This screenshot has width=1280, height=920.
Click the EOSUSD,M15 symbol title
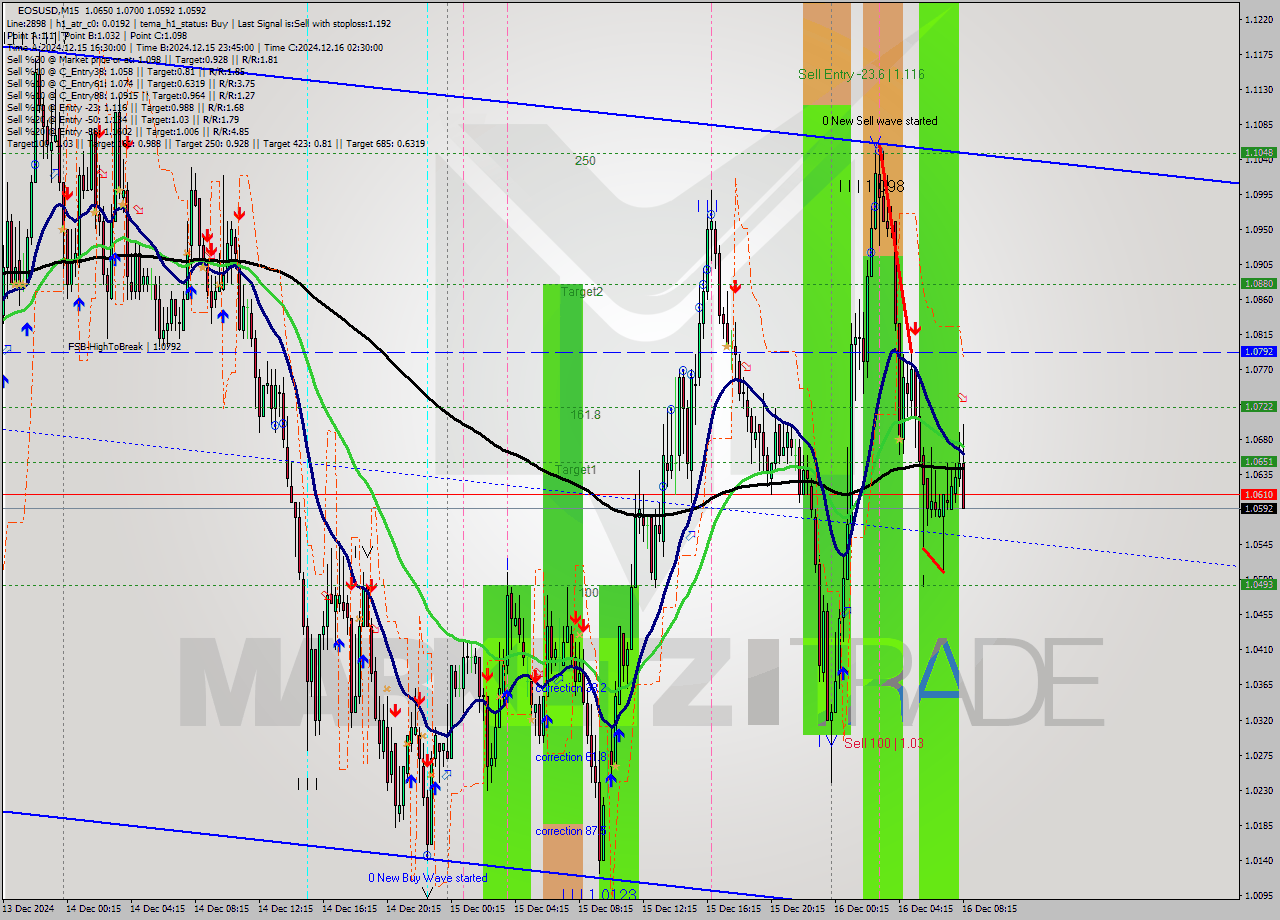pyautogui.click(x=50, y=10)
